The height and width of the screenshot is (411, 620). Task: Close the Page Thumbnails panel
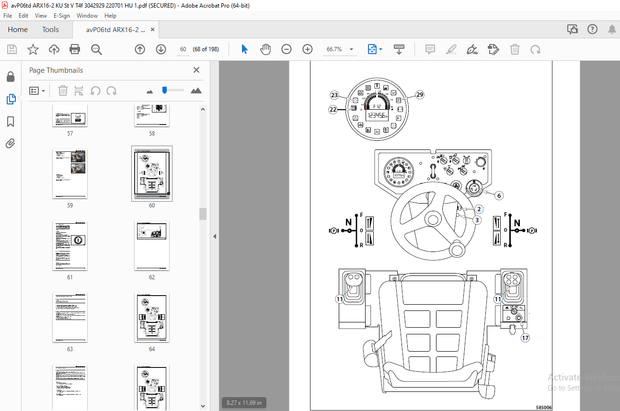coord(197,71)
